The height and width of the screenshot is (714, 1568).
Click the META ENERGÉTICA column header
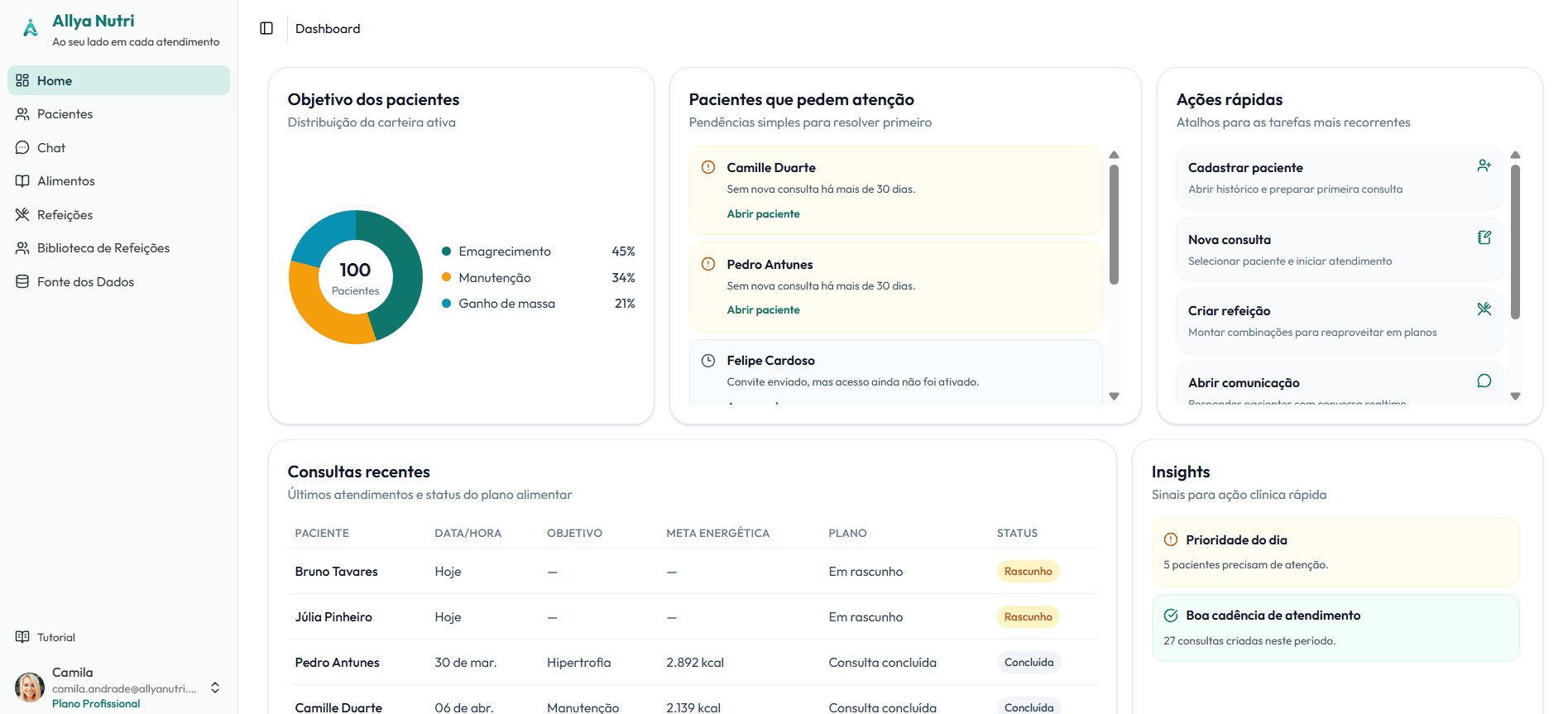tap(717, 533)
